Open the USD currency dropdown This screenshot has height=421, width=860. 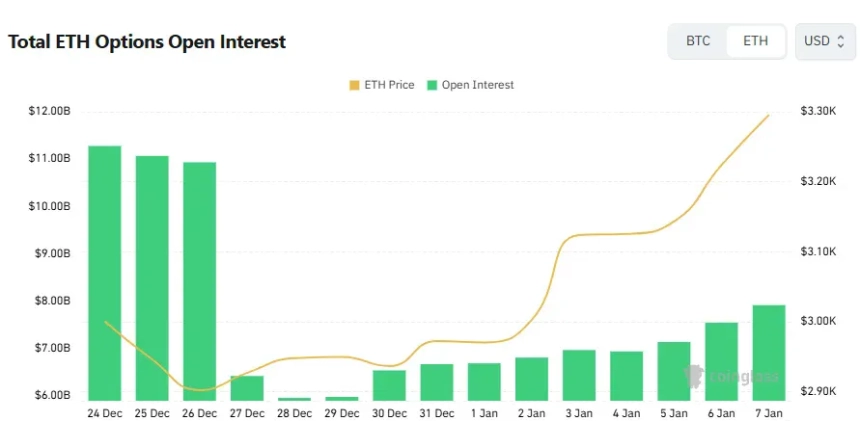825,41
